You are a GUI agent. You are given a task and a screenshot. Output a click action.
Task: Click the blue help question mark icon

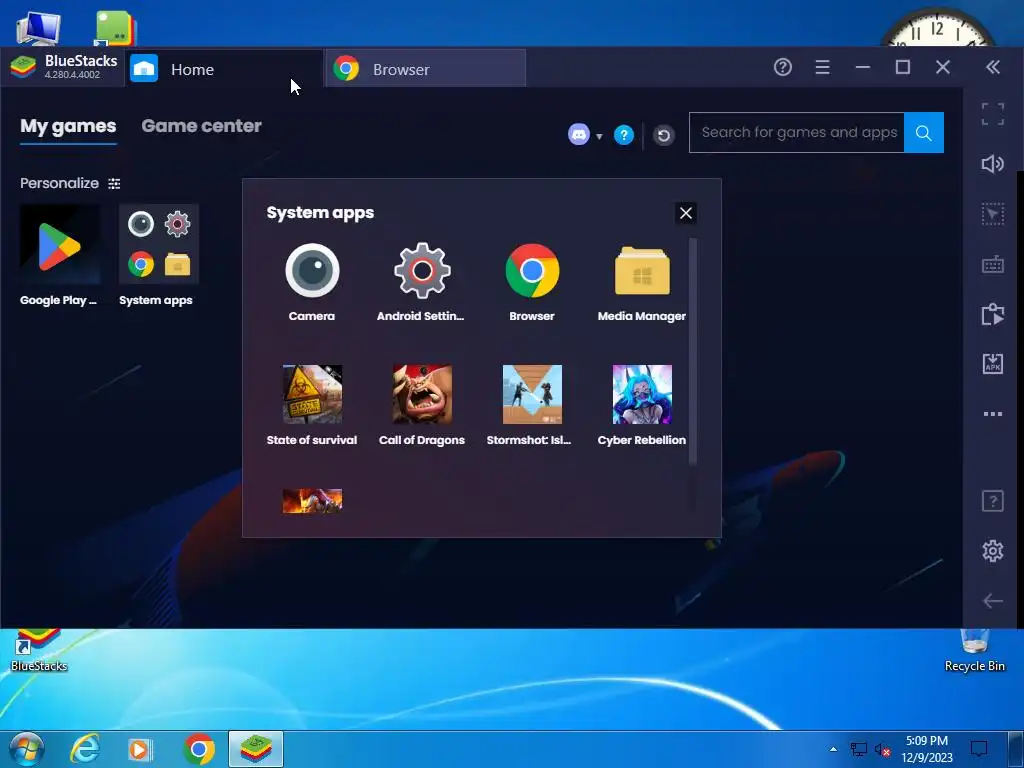624,135
